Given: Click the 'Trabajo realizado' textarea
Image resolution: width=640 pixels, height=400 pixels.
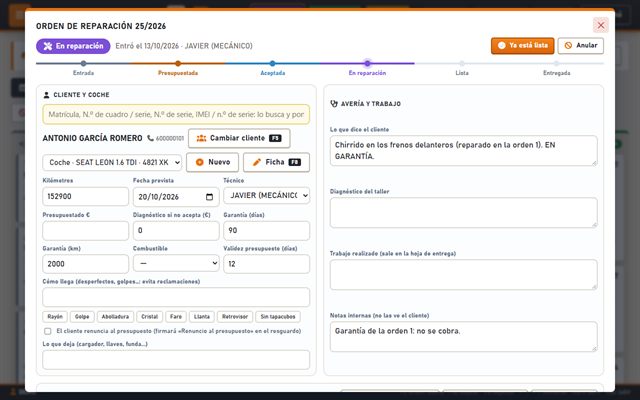Looking at the screenshot, I should 464,275.
